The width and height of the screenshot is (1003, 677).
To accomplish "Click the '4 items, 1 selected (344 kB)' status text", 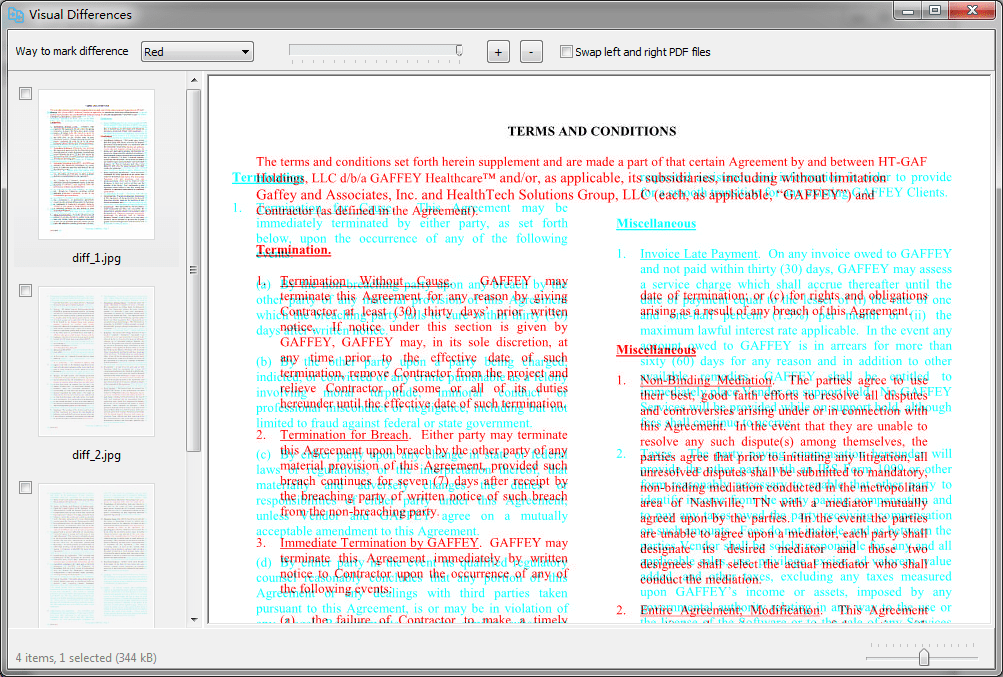I will coord(86,658).
